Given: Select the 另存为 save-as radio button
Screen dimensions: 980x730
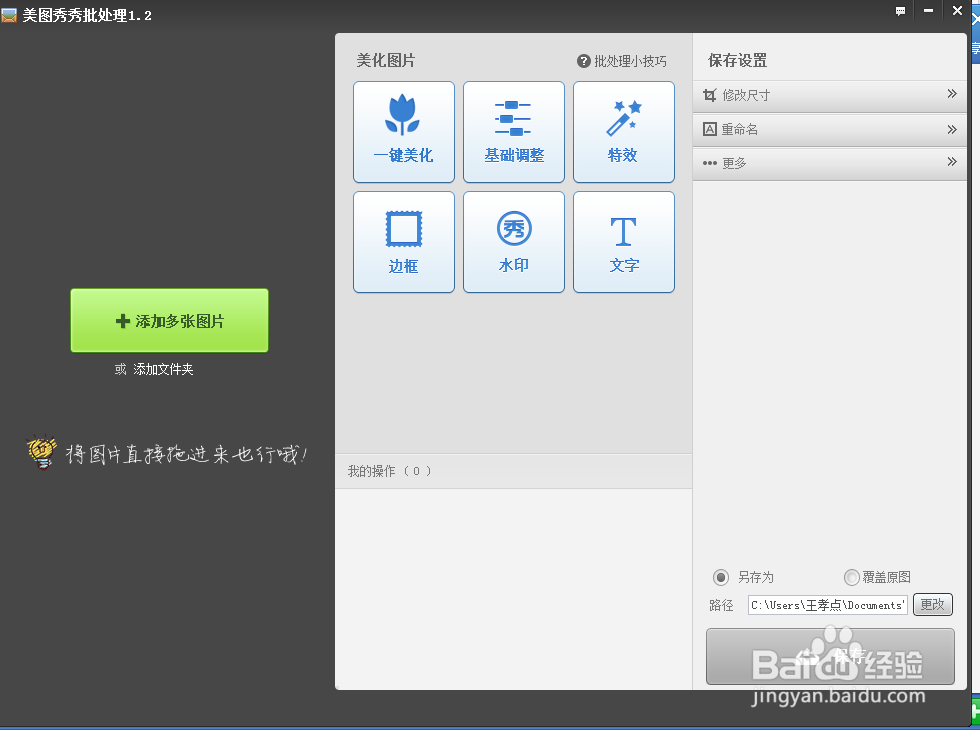Looking at the screenshot, I should tap(721, 577).
